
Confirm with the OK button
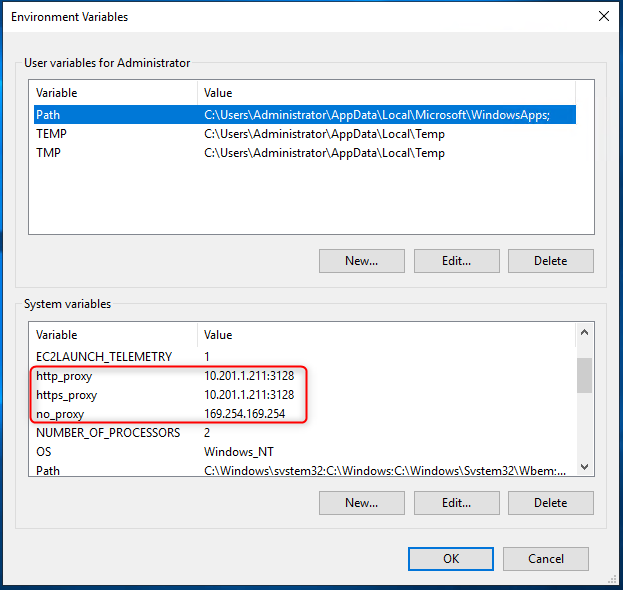pos(451,559)
